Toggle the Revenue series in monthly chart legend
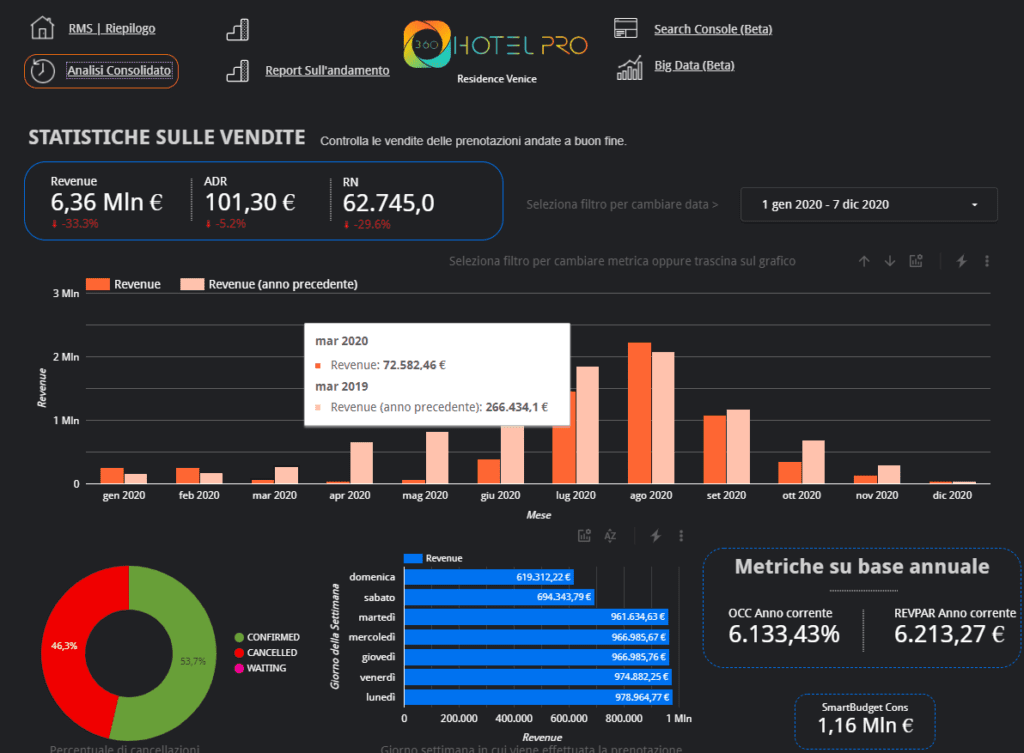The width and height of the screenshot is (1024, 753). [124, 284]
